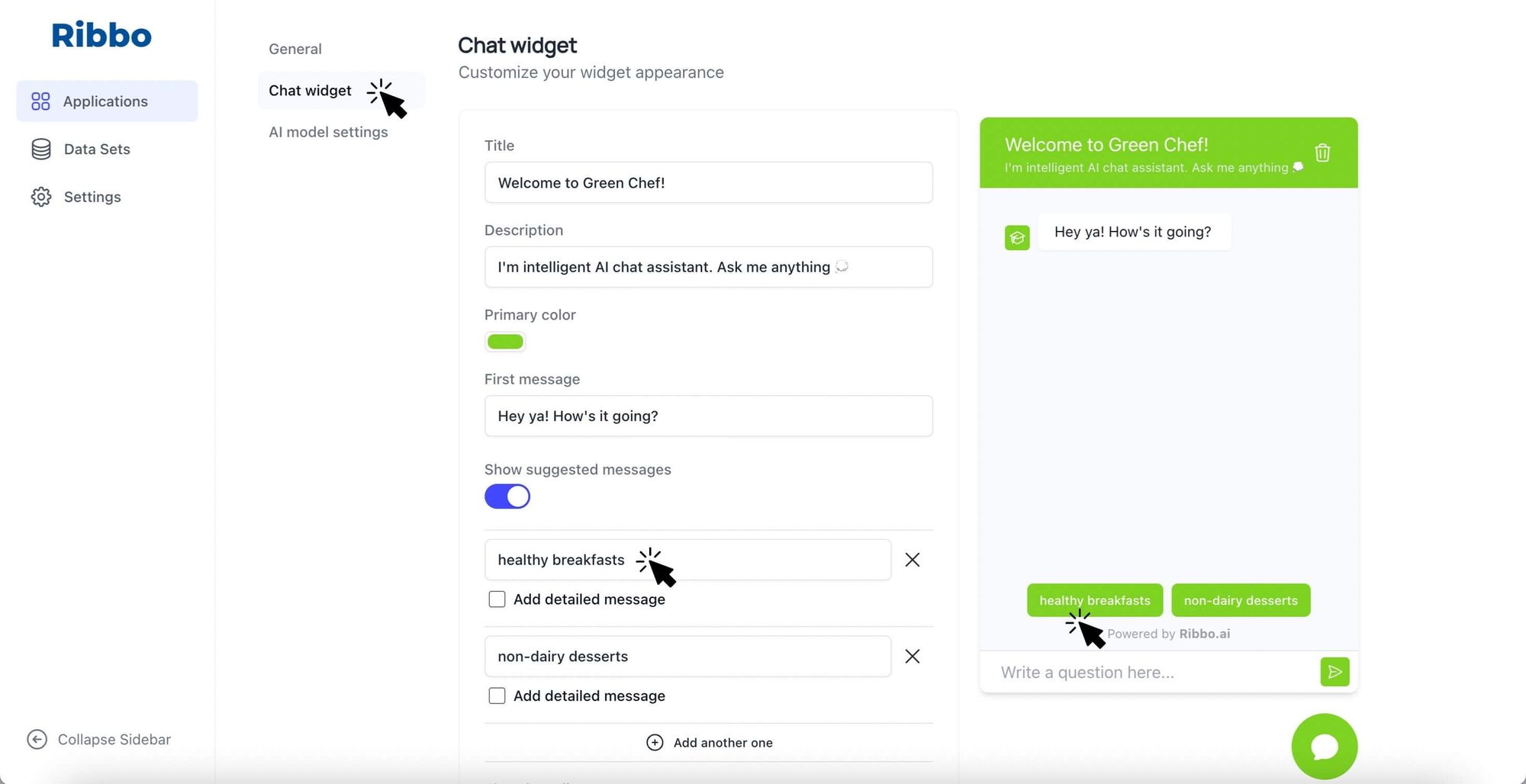Click the Ribbo logo
Screen dimensions: 1526x784
coord(101,34)
